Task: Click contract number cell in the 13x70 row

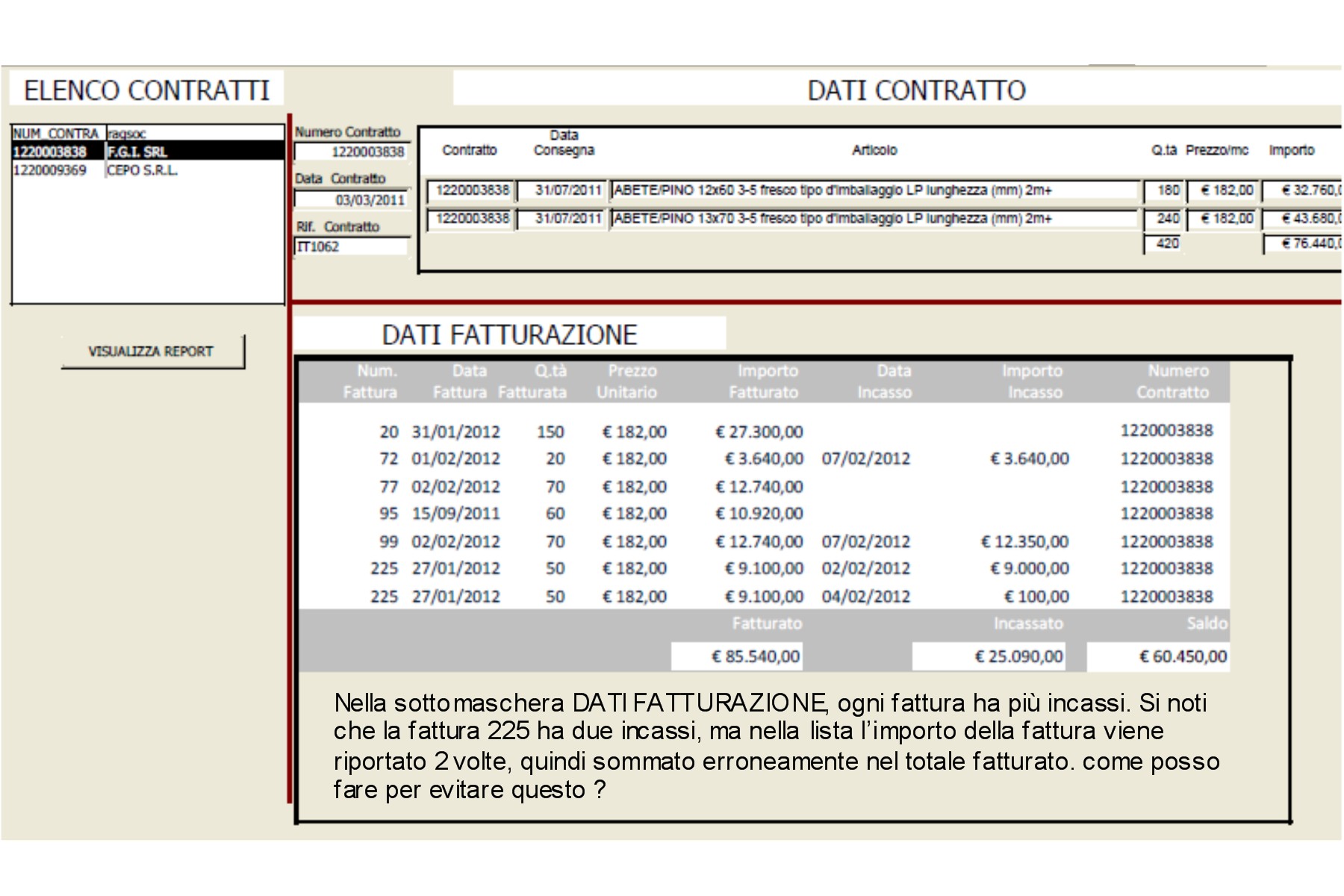Action: point(470,219)
